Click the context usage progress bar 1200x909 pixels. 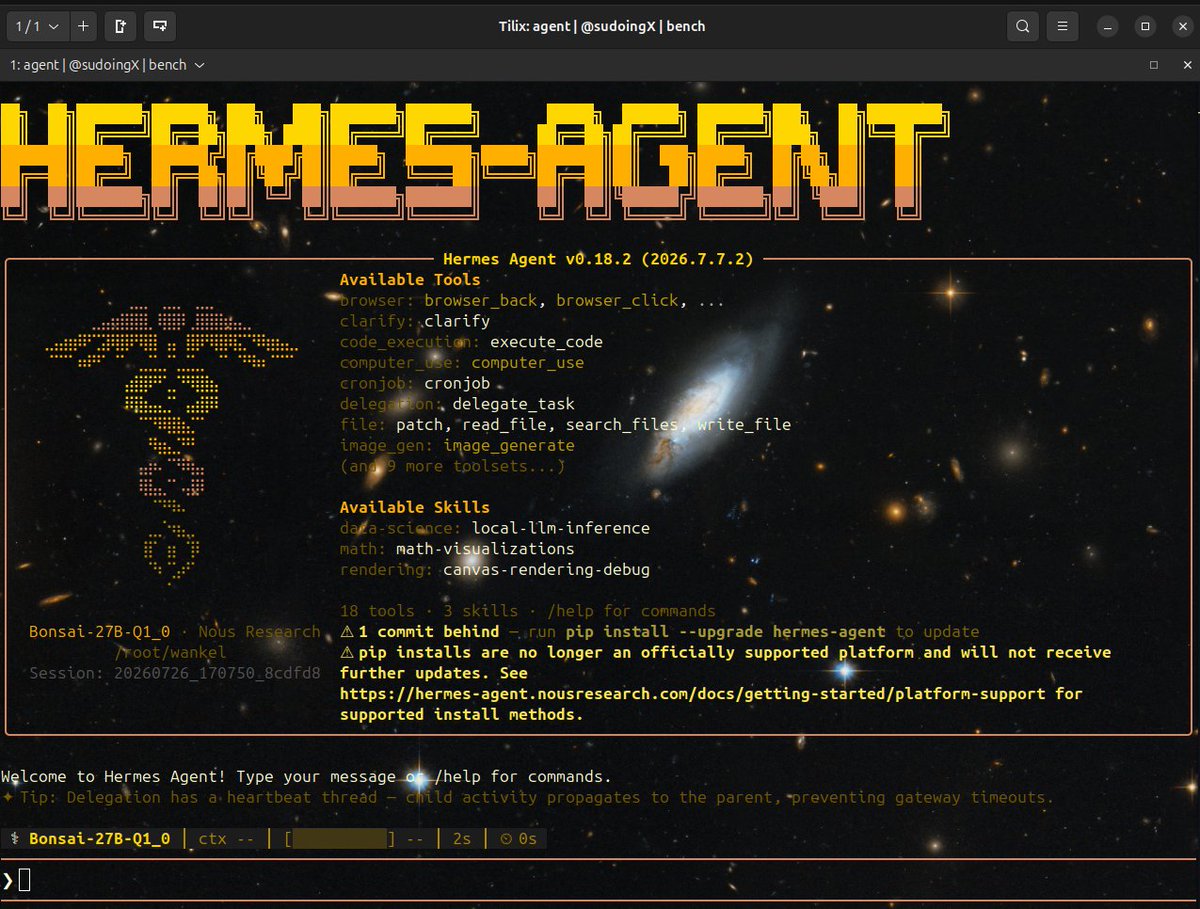point(340,838)
